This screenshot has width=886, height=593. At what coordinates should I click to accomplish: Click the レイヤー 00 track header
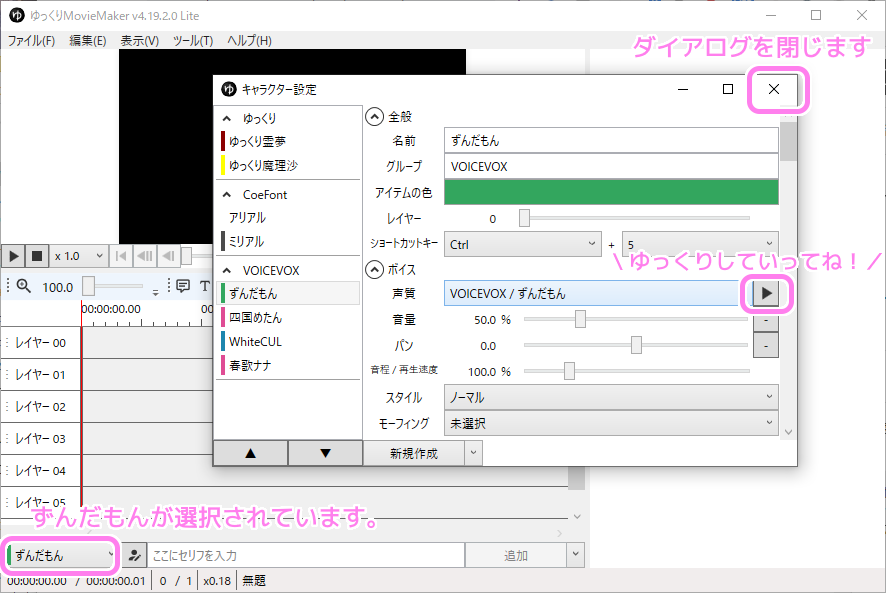pyautogui.click(x=41, y=343)
